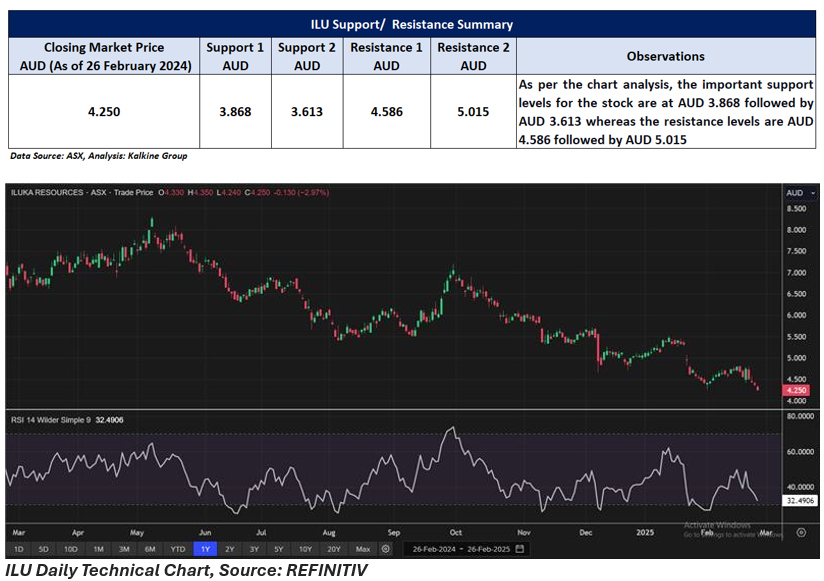Click the 2025 label on time axis
The height and width of the screenshot is (581, 824).
[x=645, y=532]
